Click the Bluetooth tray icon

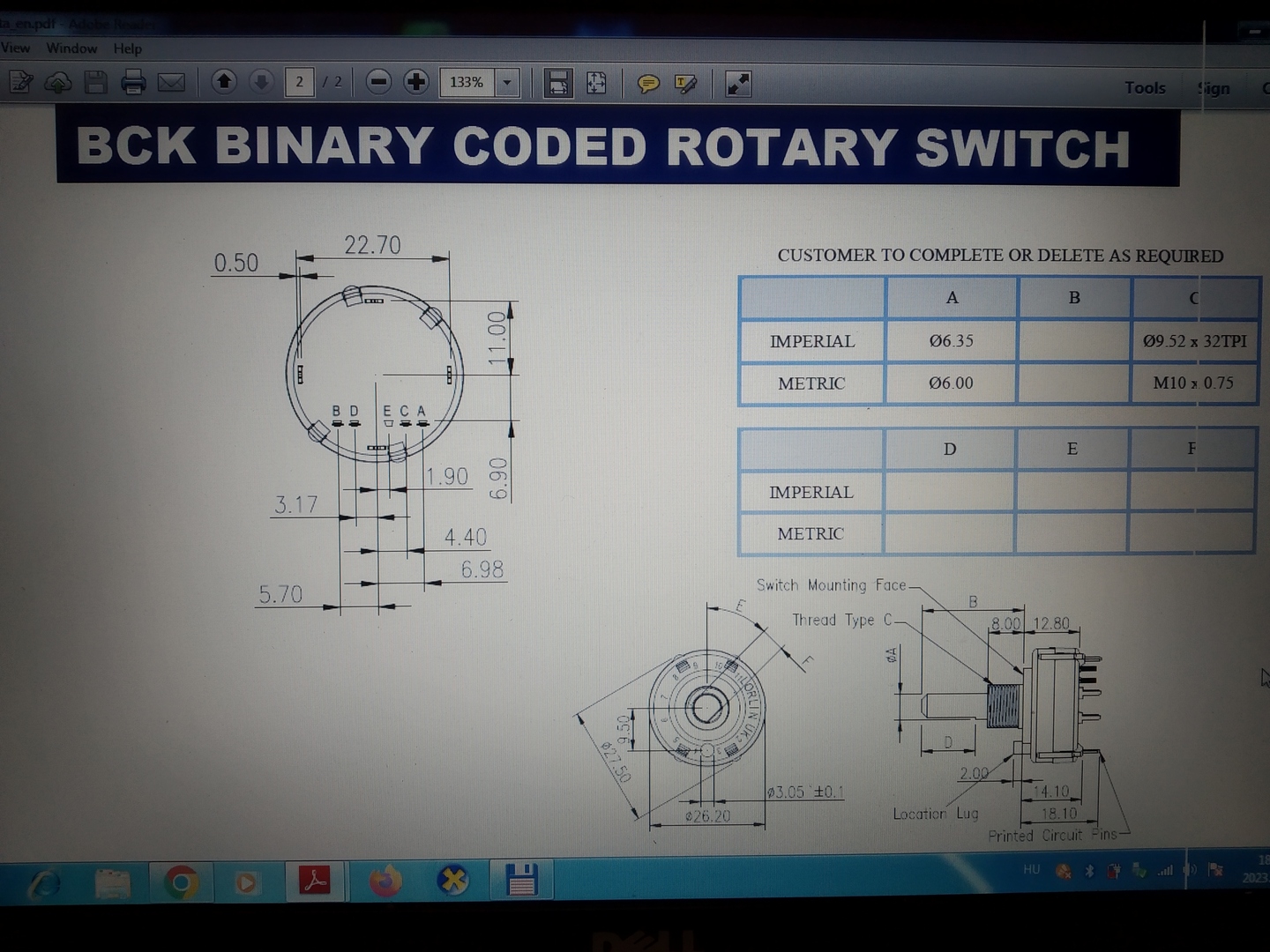coord(1089,871)
